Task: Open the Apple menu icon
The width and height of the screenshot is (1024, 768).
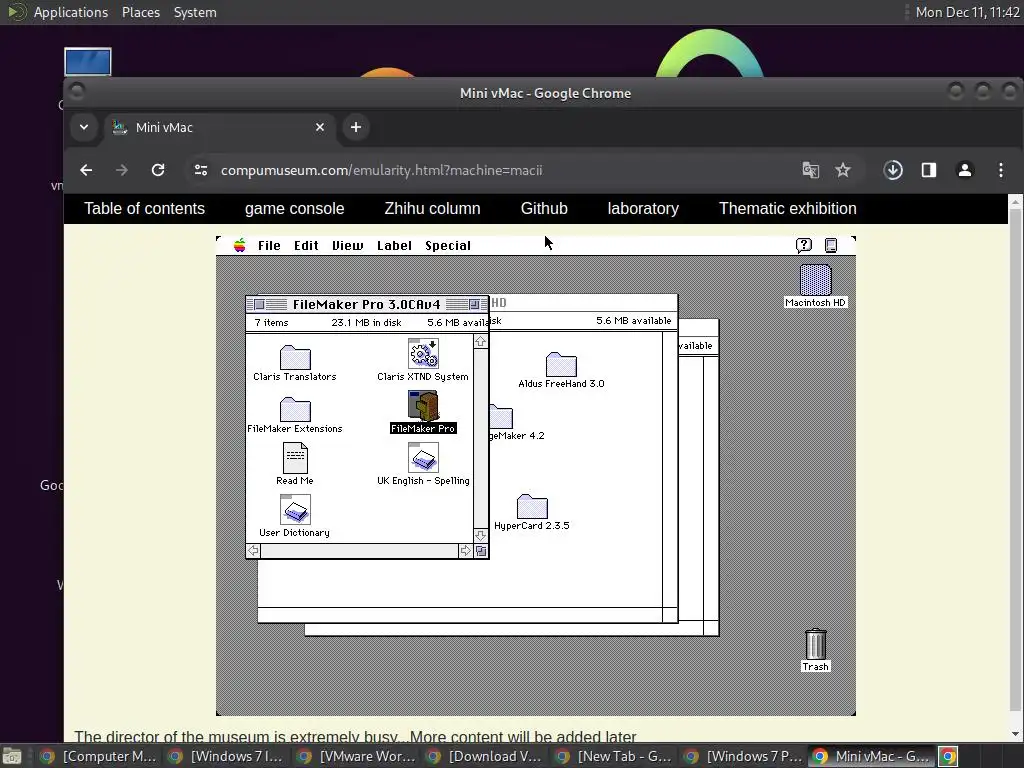Action: click(x=240, y=246)
